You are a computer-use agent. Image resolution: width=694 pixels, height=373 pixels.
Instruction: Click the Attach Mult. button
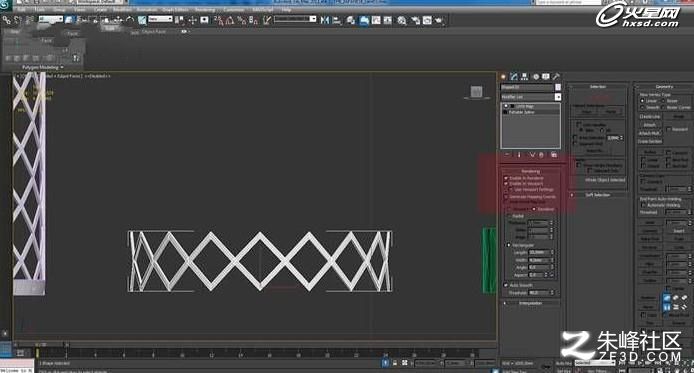click(650, 133)
